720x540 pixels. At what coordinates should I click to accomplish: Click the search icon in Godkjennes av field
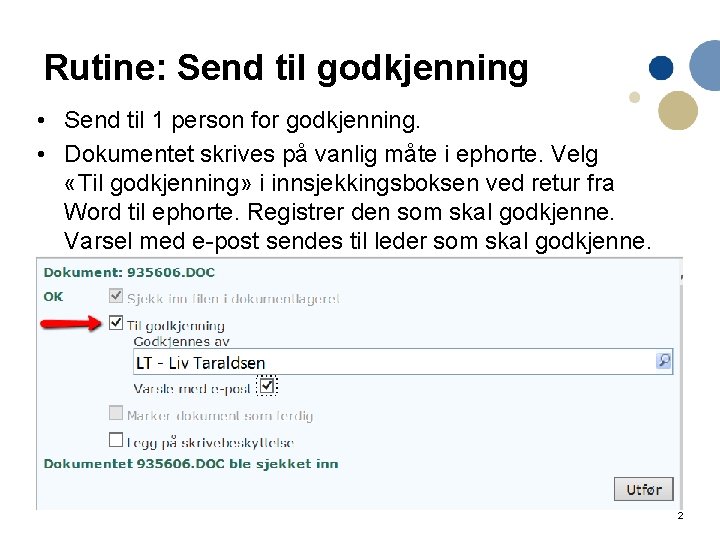[x=663, y=361]
